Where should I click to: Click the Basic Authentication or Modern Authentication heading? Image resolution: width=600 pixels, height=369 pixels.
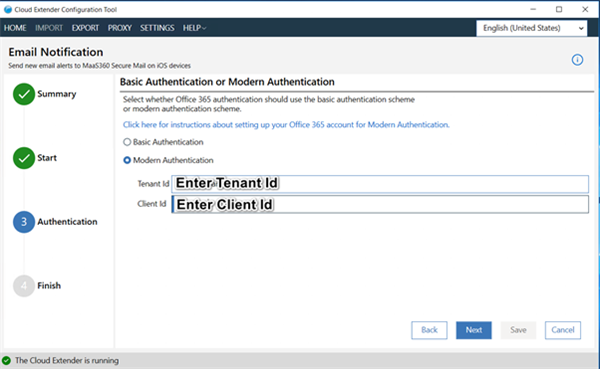pos(227,82)
